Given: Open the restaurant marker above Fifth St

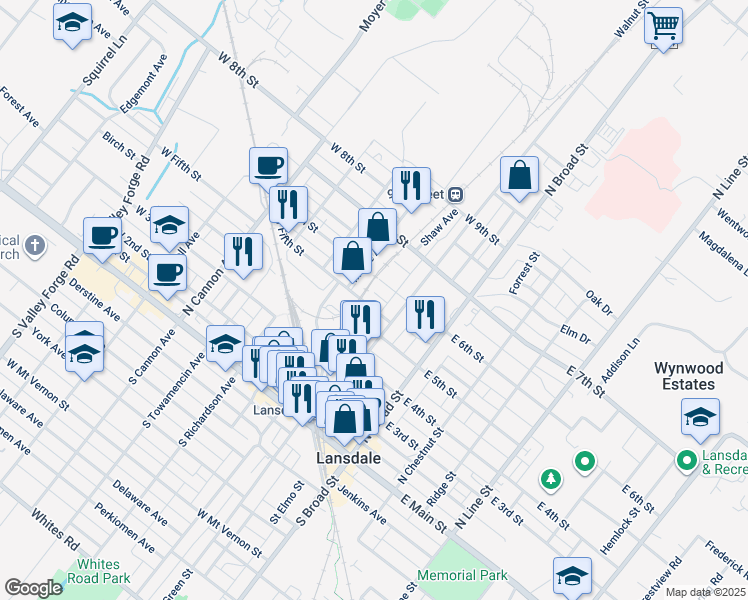Looking at the screenshot, I should [288, 207].
